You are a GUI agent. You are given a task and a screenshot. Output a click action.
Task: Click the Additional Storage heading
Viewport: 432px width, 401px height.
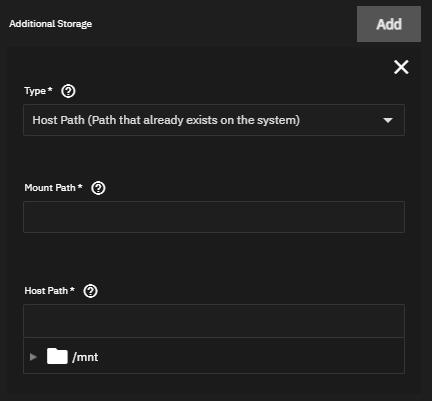pos(51,24)
